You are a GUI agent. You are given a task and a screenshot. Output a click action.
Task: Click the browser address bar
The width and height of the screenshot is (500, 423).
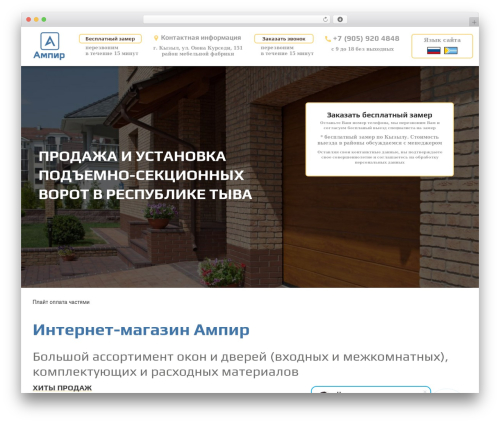tap(237, 20)
